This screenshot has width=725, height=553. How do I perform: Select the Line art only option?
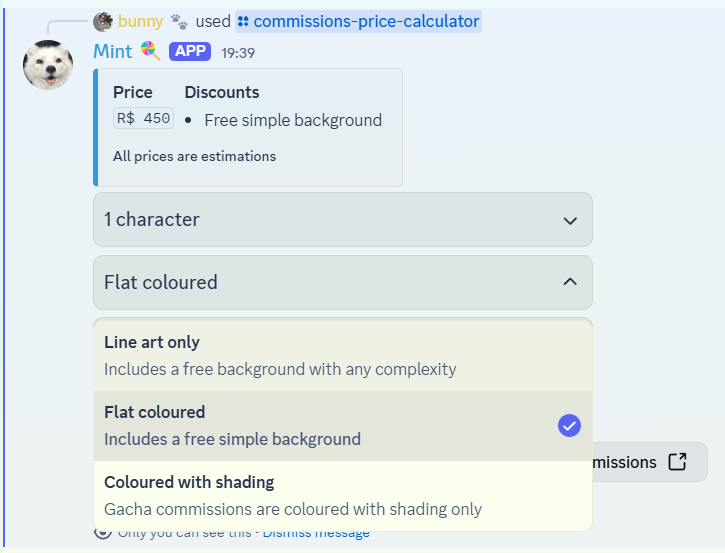tap(343, 356)
